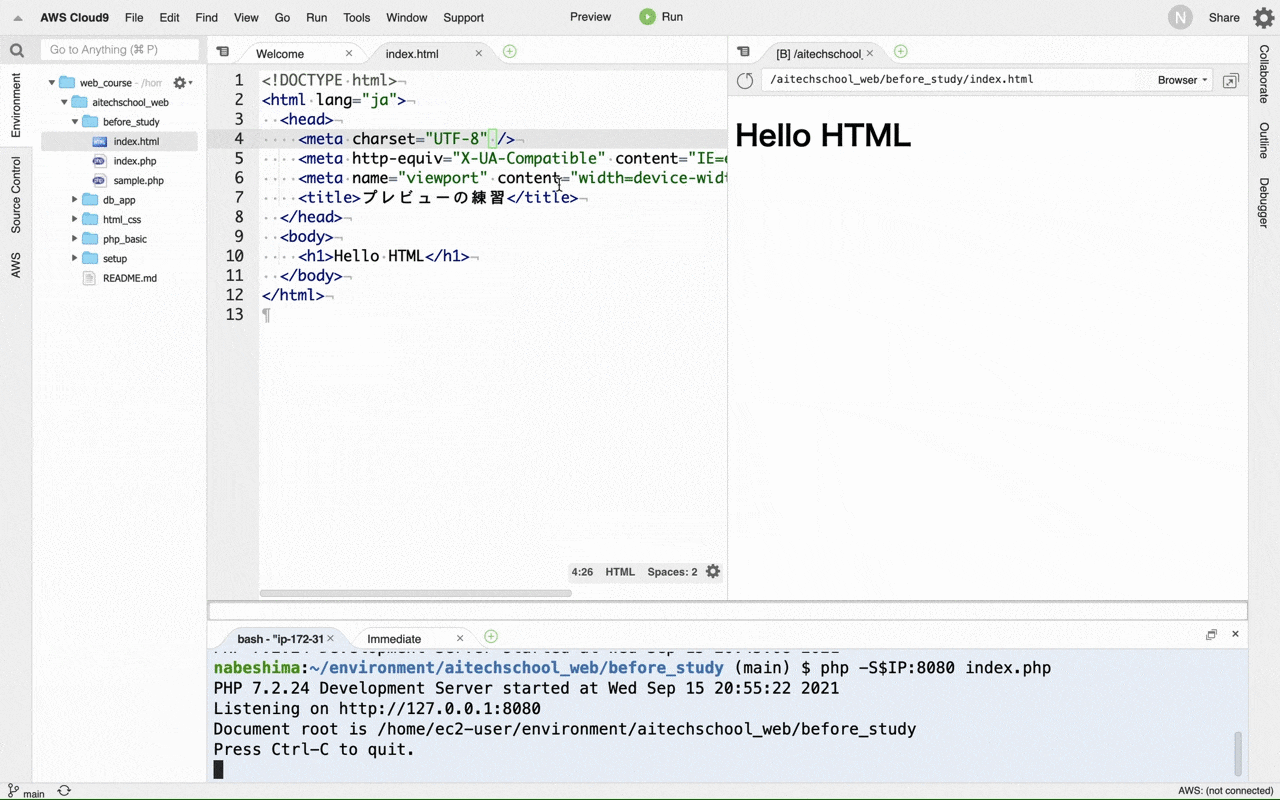This screenshot has width=1280, height=800.
Task: Click the editor horizontal scrollbar
Action: 415,593
